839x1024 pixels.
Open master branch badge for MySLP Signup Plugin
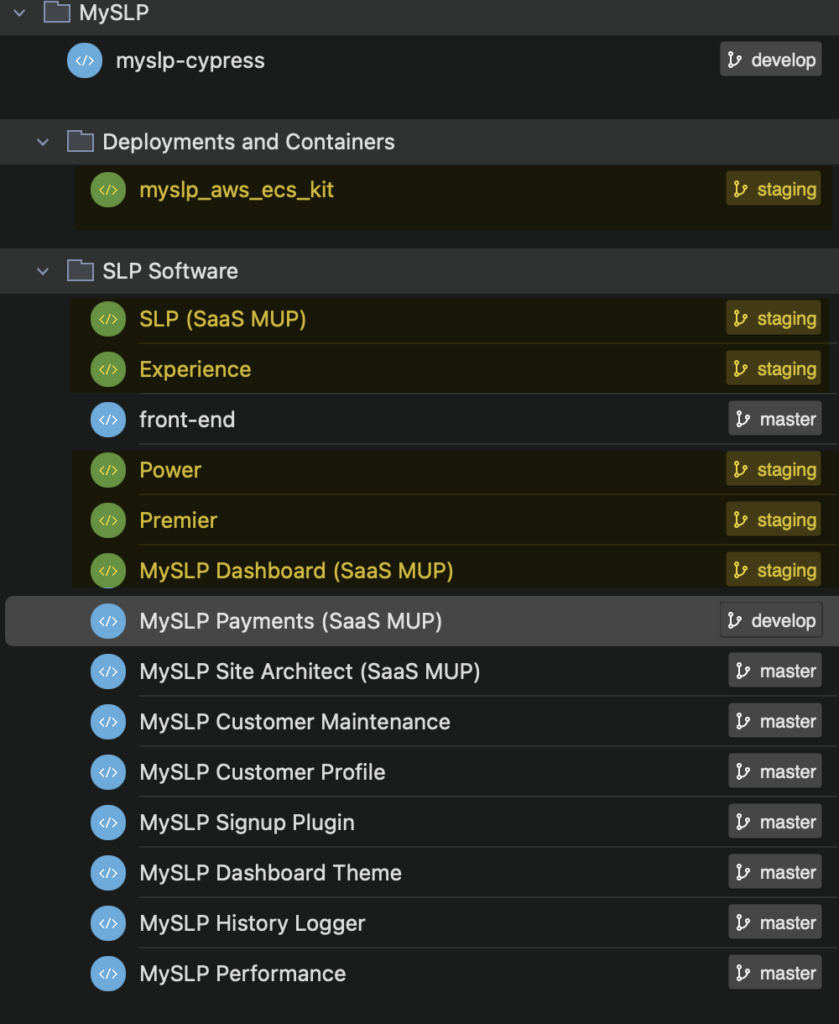(775, 822)
